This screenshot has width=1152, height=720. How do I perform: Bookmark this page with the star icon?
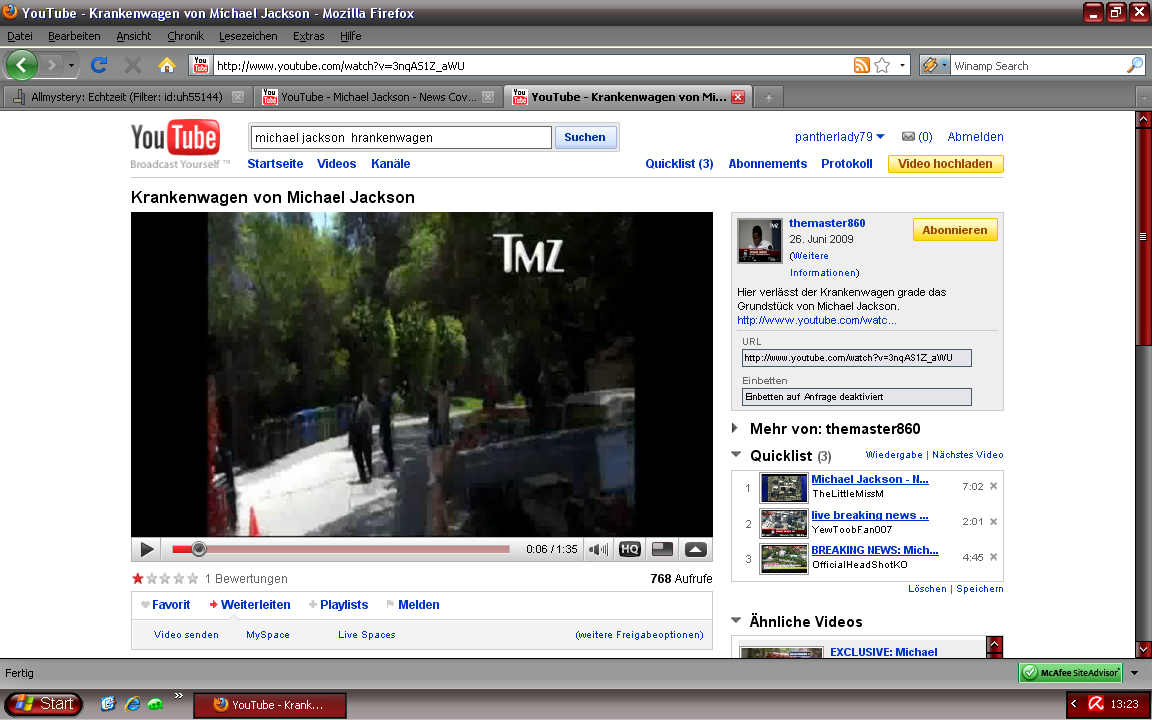click(x=882, y=65)
